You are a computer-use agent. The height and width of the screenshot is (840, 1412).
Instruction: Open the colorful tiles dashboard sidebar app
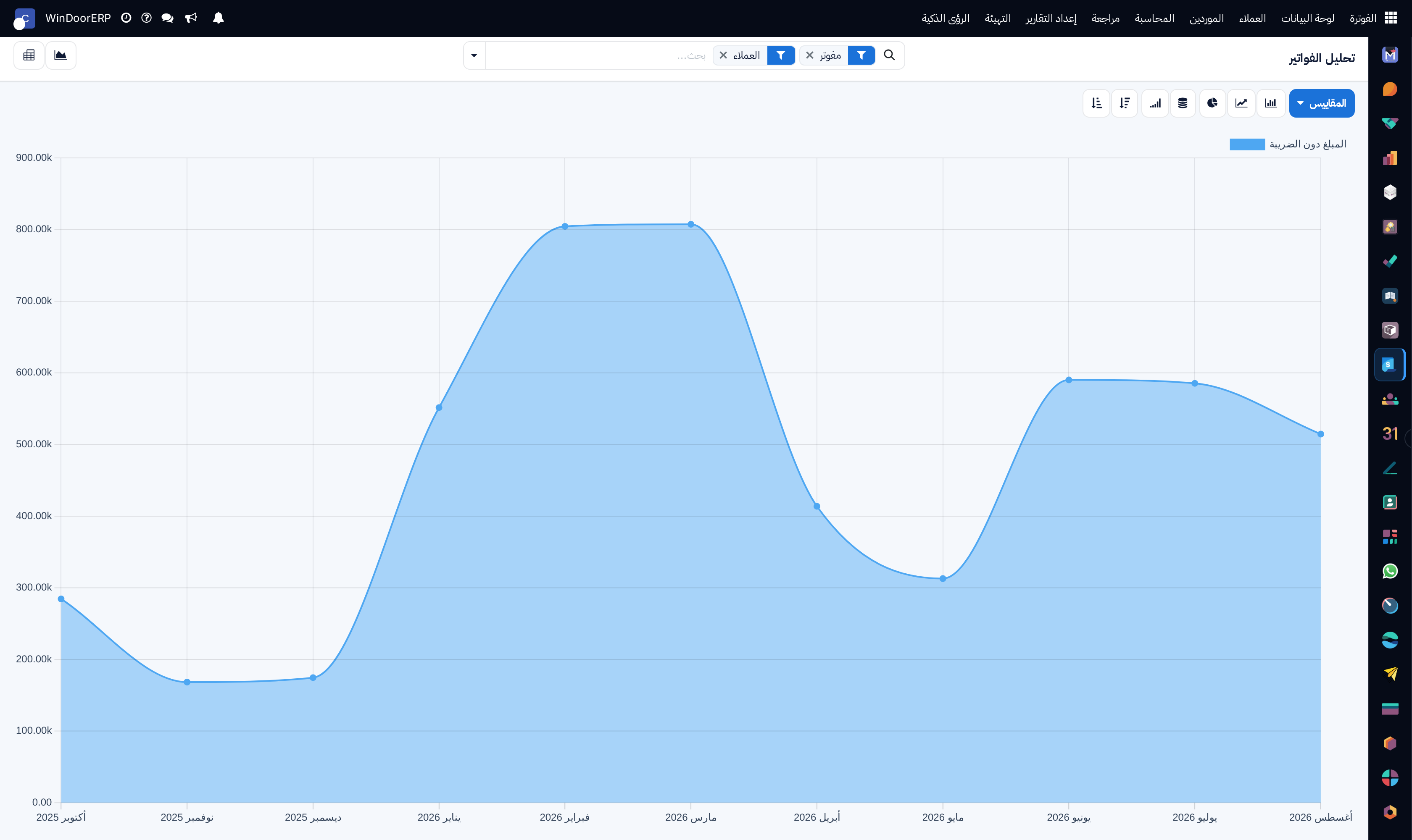pyautogui.click(x=1390, y=537)
